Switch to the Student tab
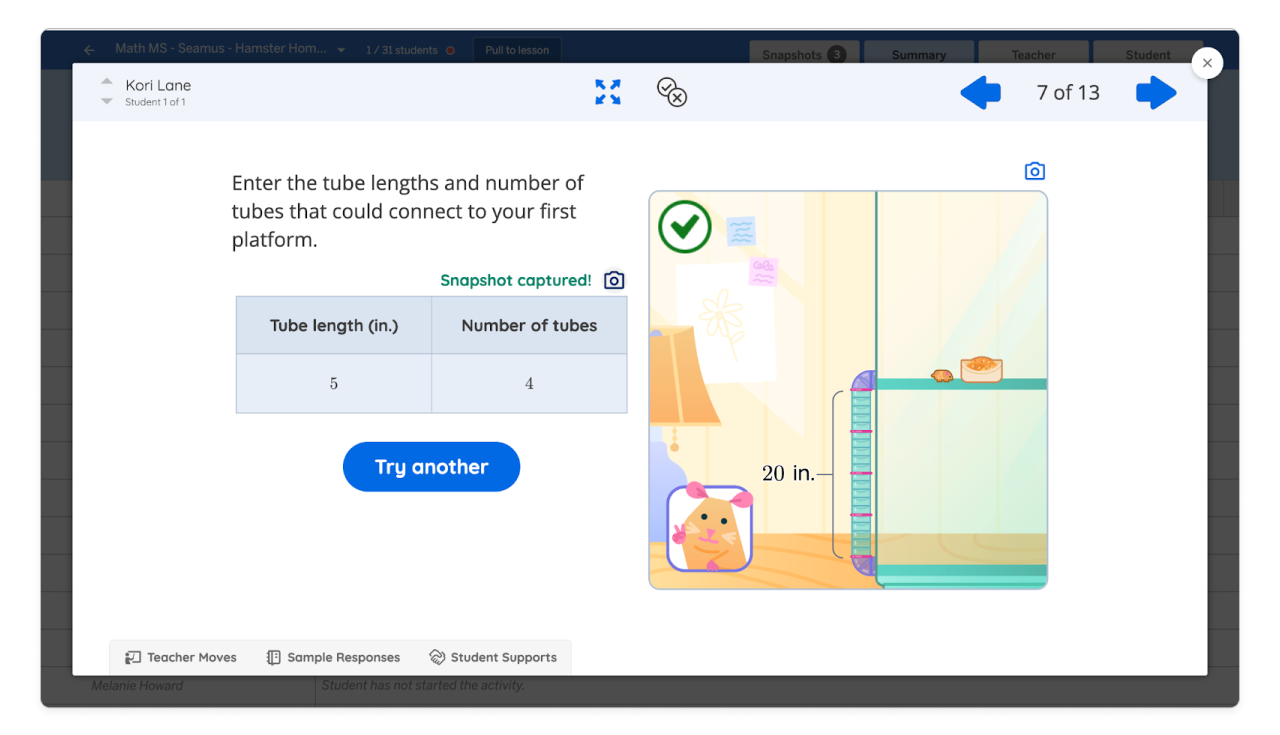 (x=1147, y=54)
